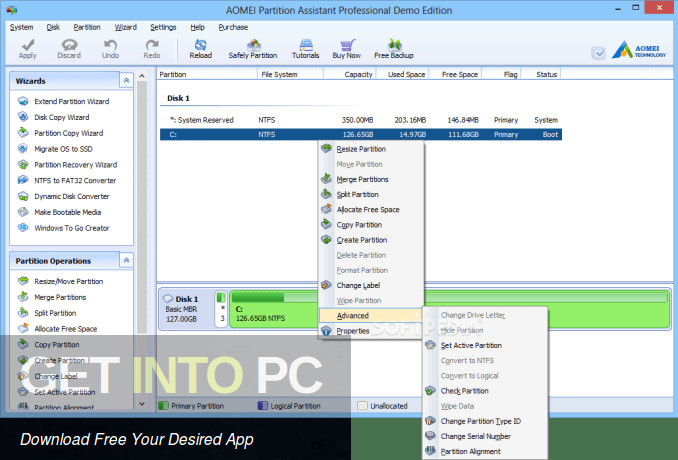678x460 pixels.
Task: Open NTFS to FAT32 Converter
Action: tap(75, 181)
